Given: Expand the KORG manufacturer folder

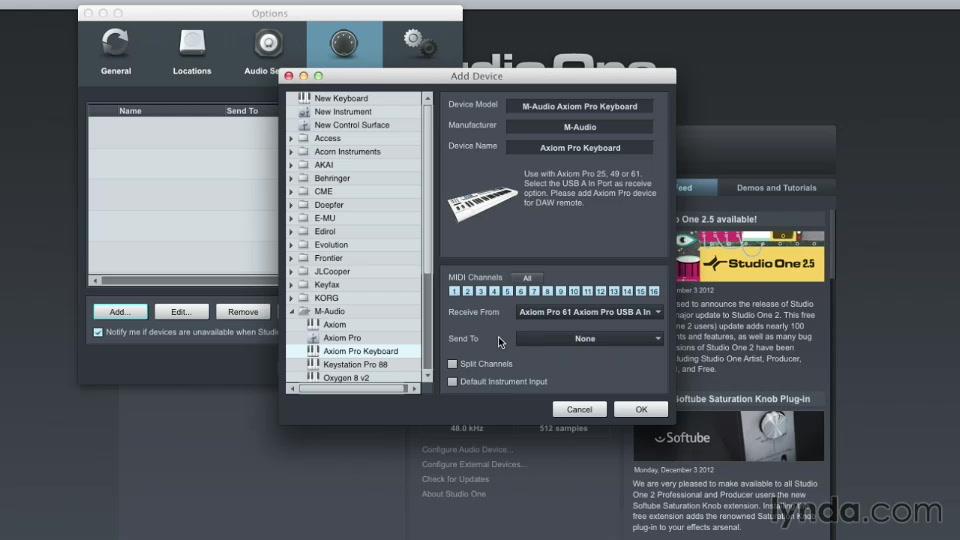Looking at the screenshot, I should click(292, 298).
